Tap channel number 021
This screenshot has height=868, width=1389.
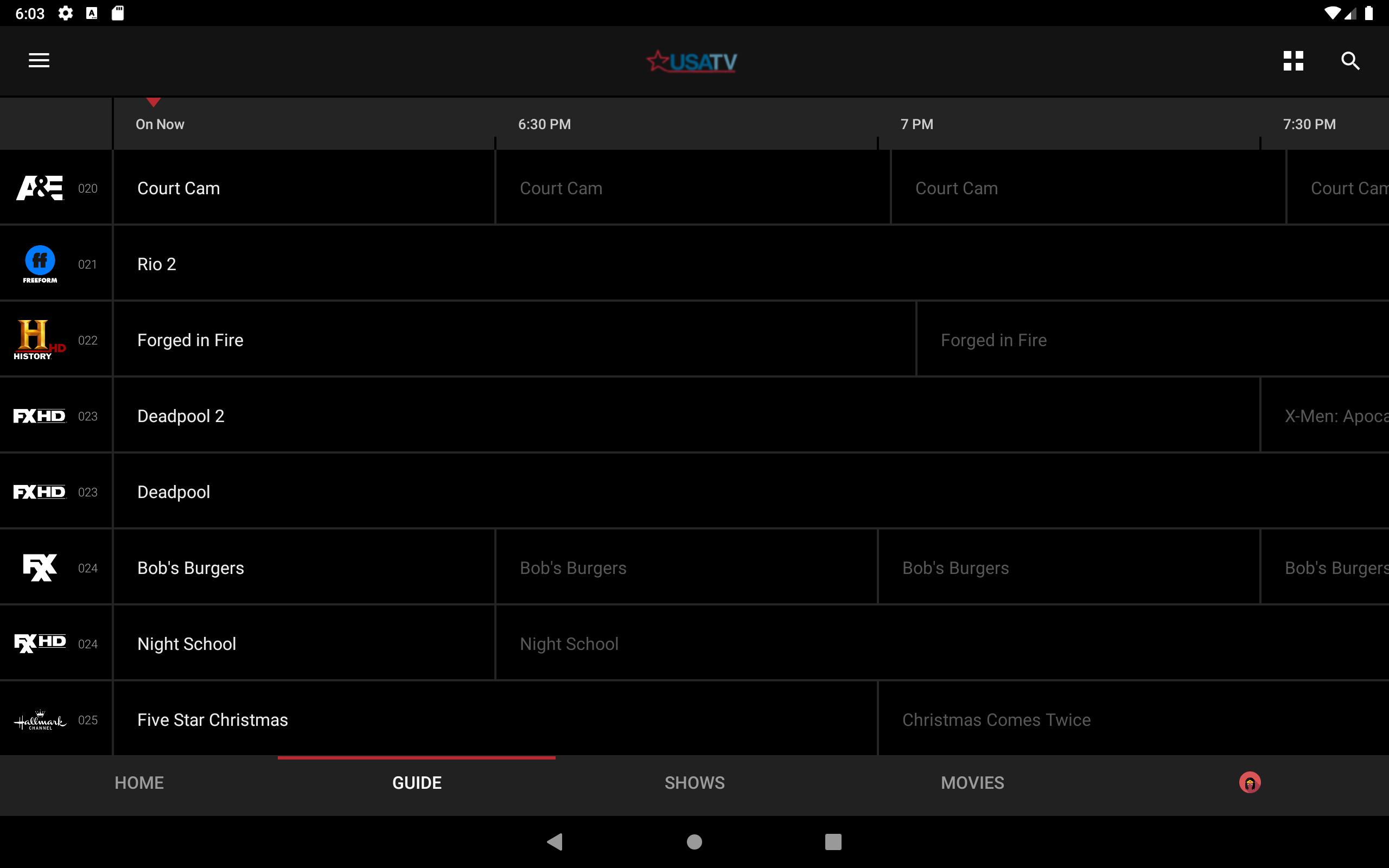tap(88, 264)
